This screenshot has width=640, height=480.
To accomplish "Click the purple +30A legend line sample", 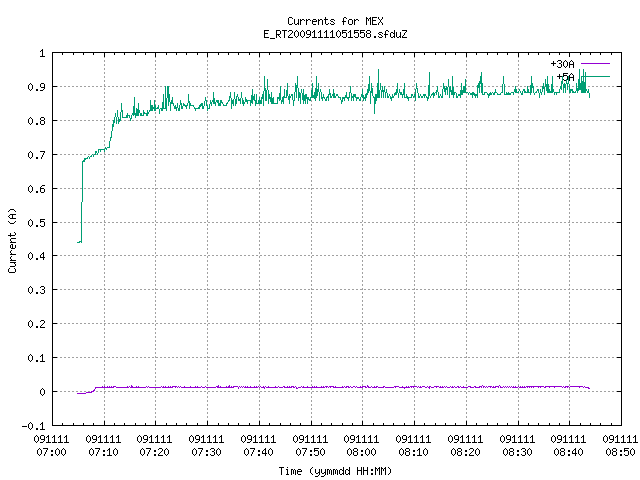I will tap(595, 64).
